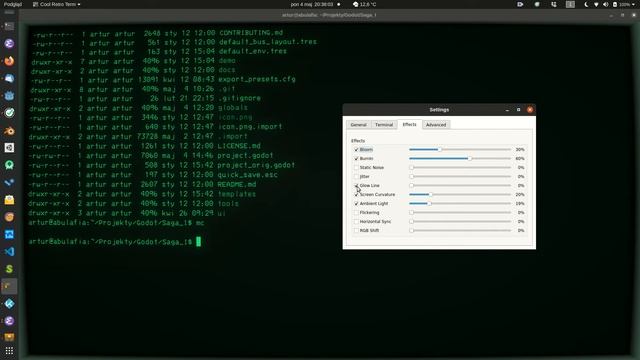Enable the Horizontal Sync checkbox
This screenshot has height=360, width=640.
click(x=356, y=222)
